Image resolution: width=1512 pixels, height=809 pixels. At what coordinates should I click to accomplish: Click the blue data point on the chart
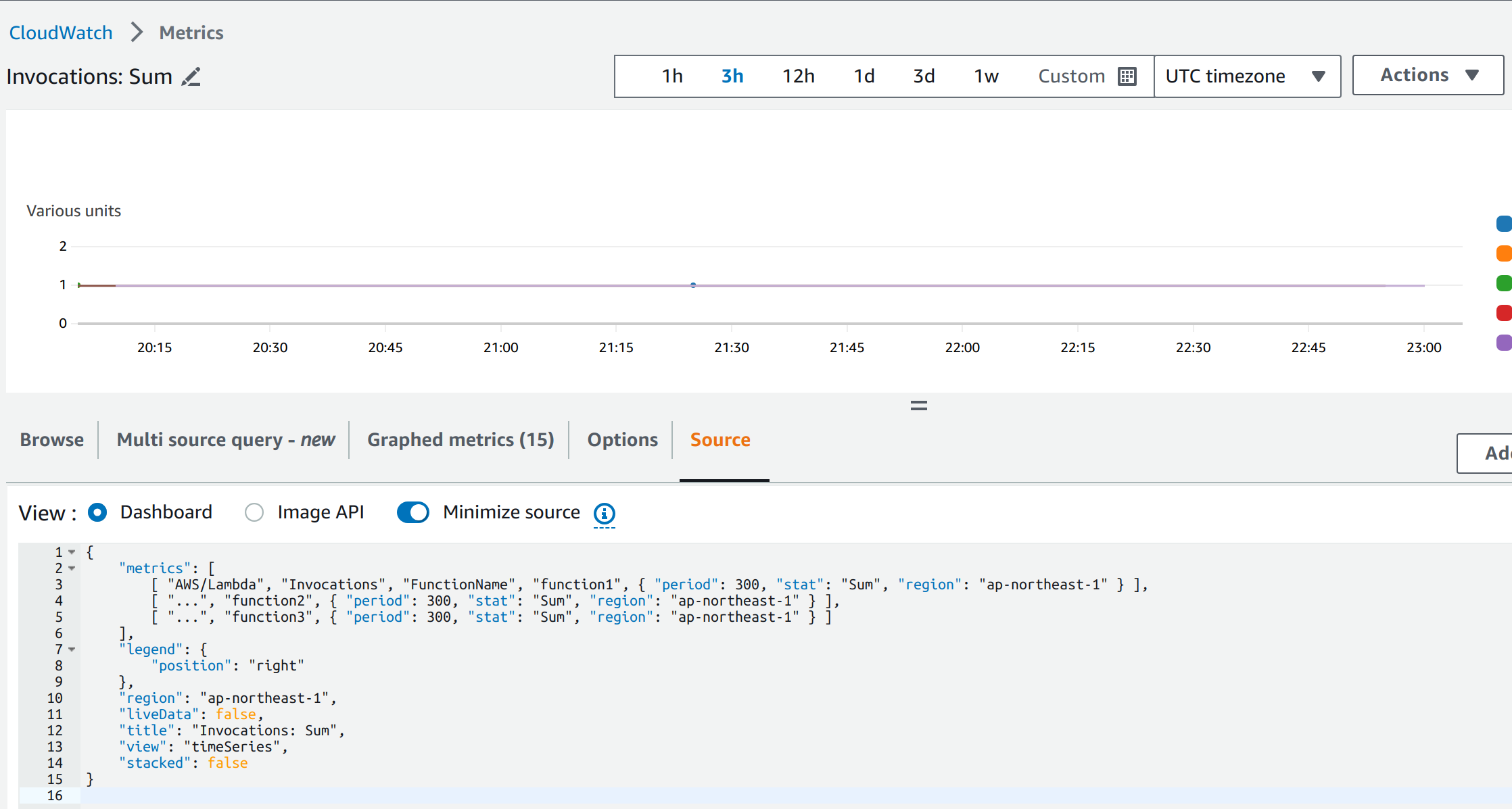pyautogui.click(x=692, y=285)
